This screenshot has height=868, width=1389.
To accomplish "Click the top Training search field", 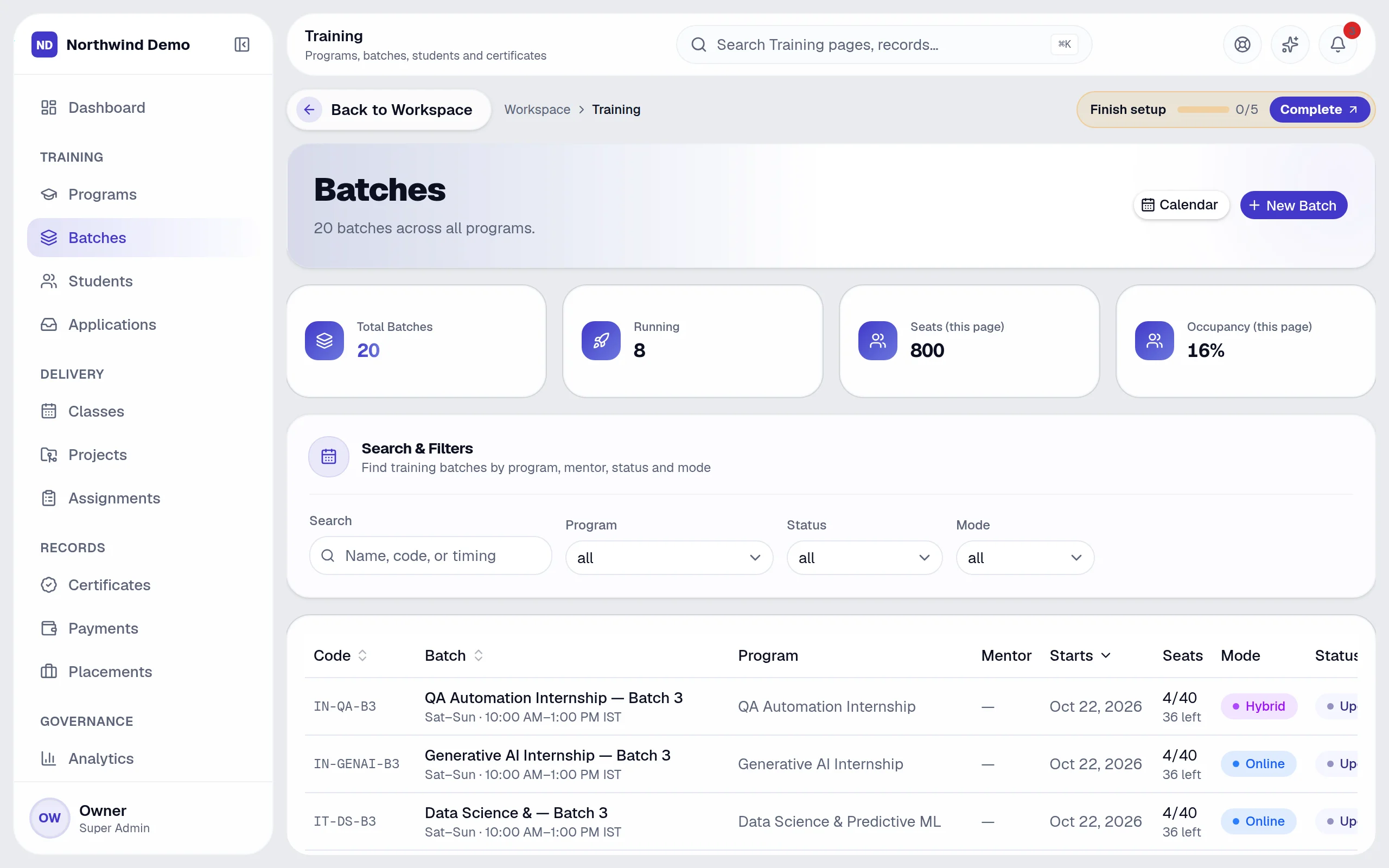I will 883,44.
